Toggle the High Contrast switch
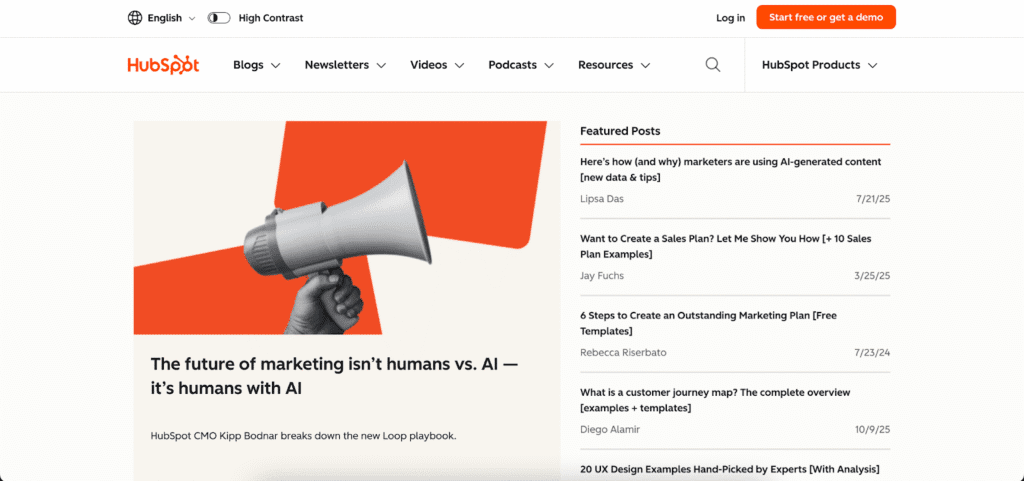Image resolution: width=1024 pixels, height=481 pixels. 218,18
